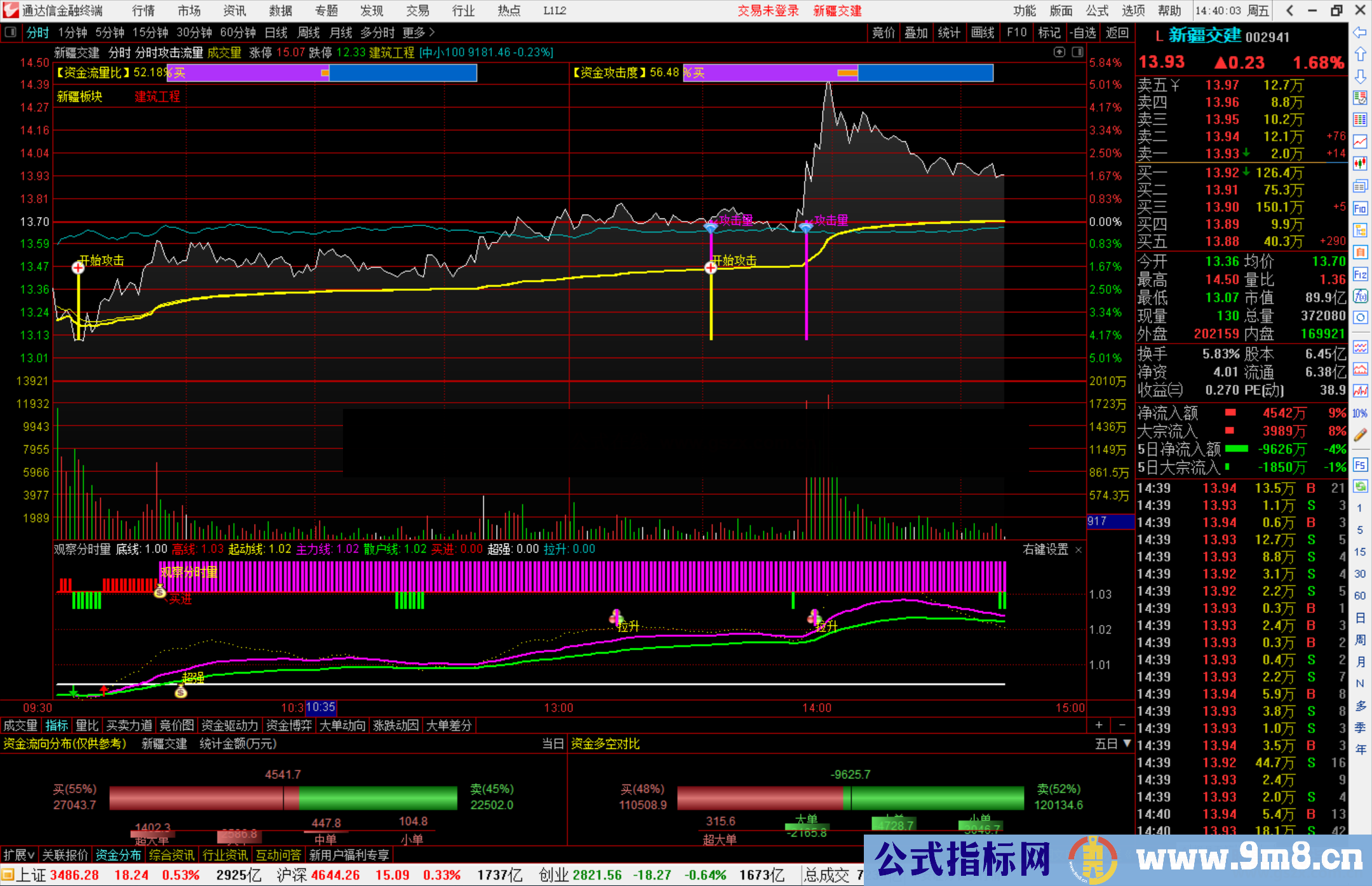Click the F12 sidebar icon
The width and height of the screenshot is (1372, 886).
coord(1360,275)
